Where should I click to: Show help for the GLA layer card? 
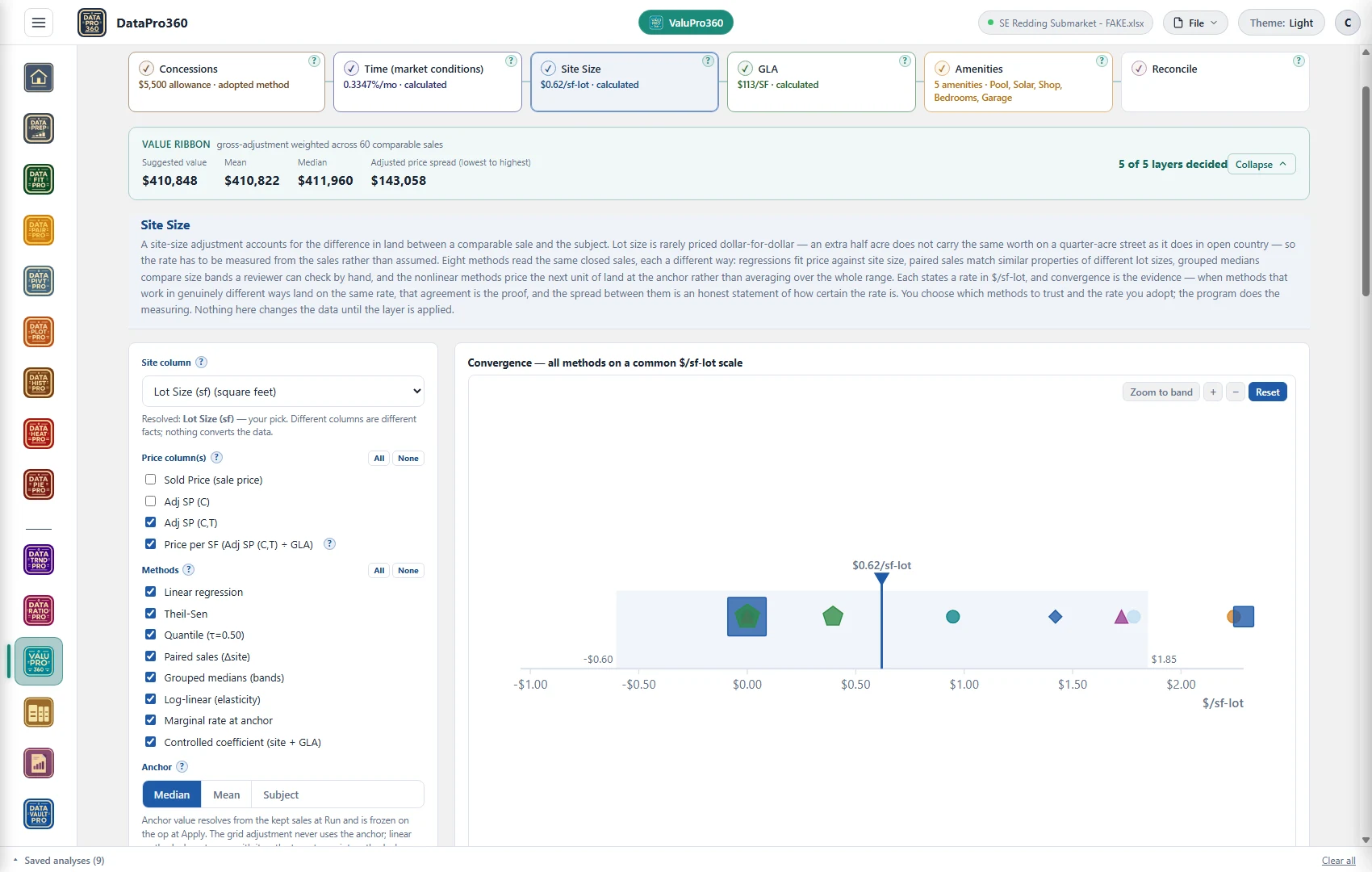click(905, 61)
